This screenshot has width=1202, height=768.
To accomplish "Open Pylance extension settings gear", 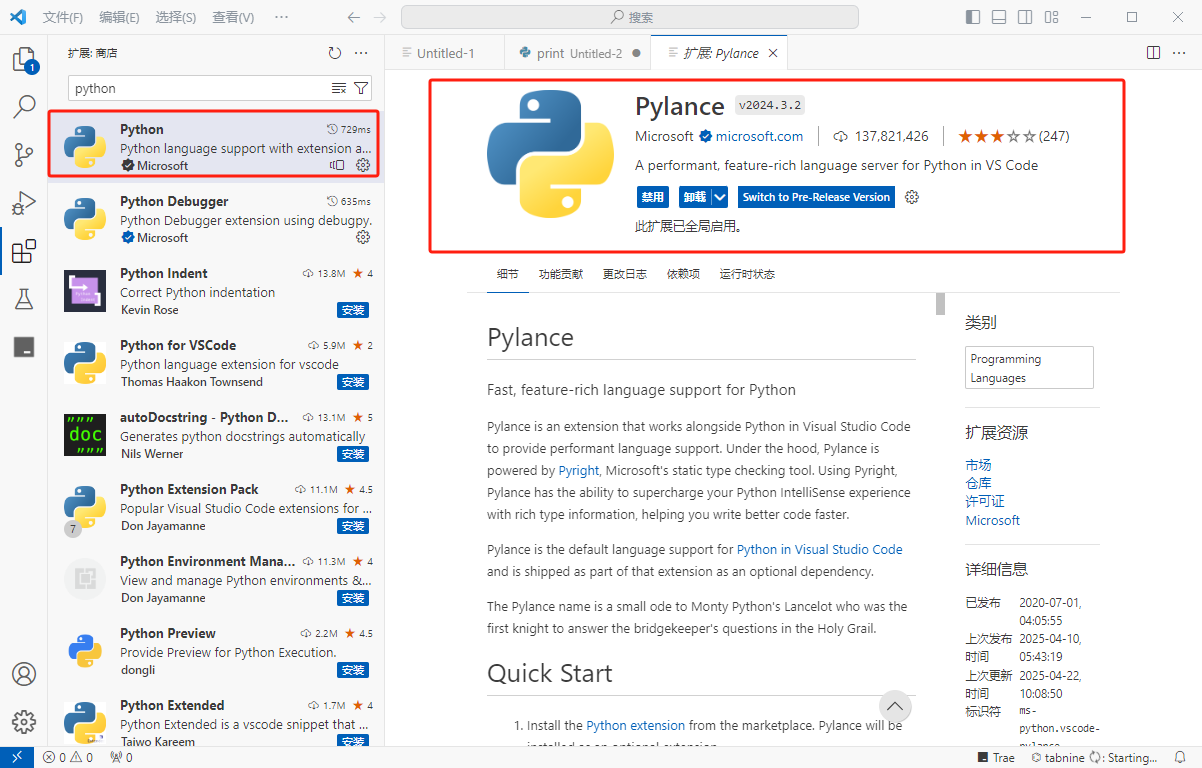I will click(912, 197).
